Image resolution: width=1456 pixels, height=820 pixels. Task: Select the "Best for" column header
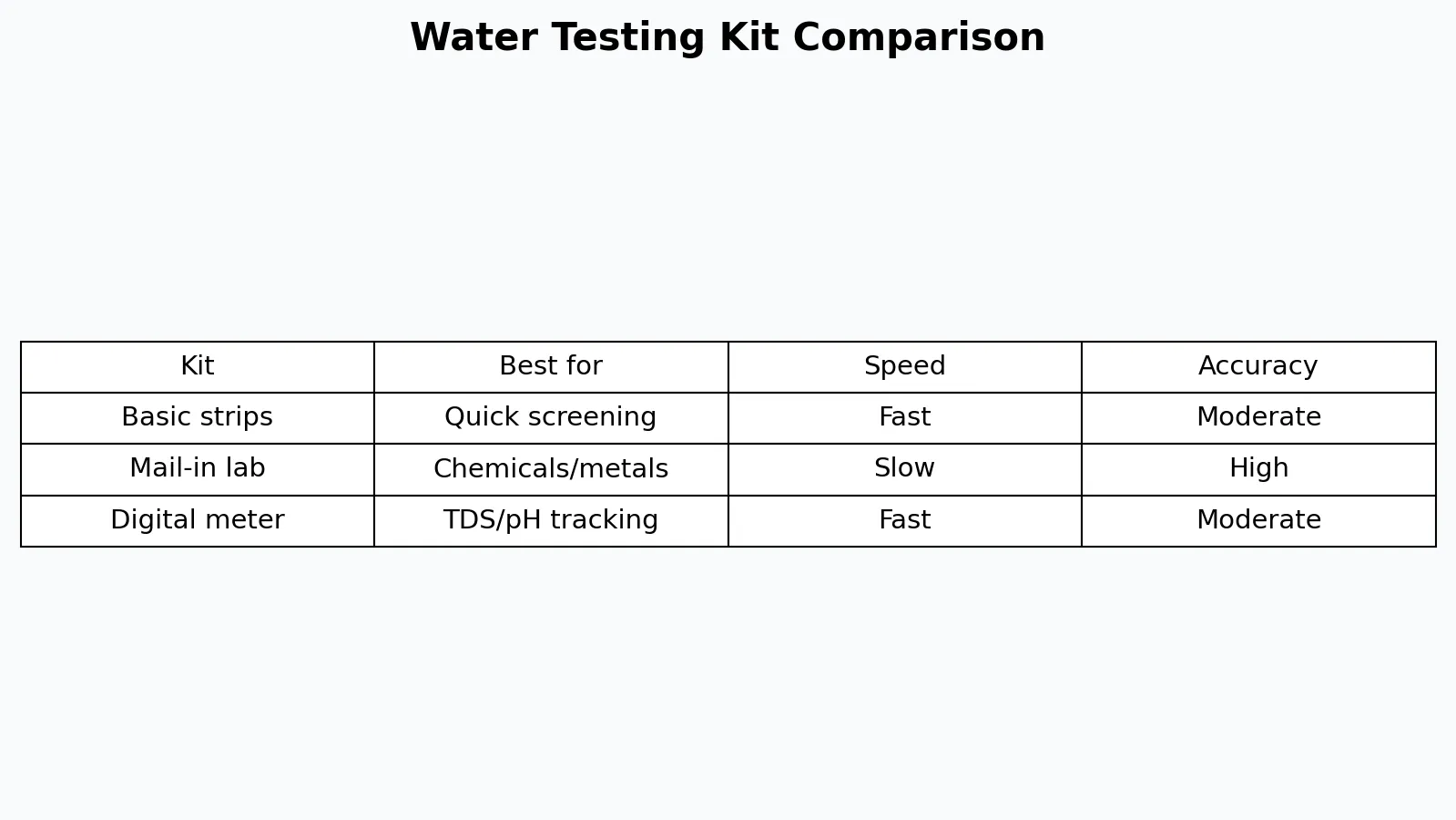pos(551,366)
